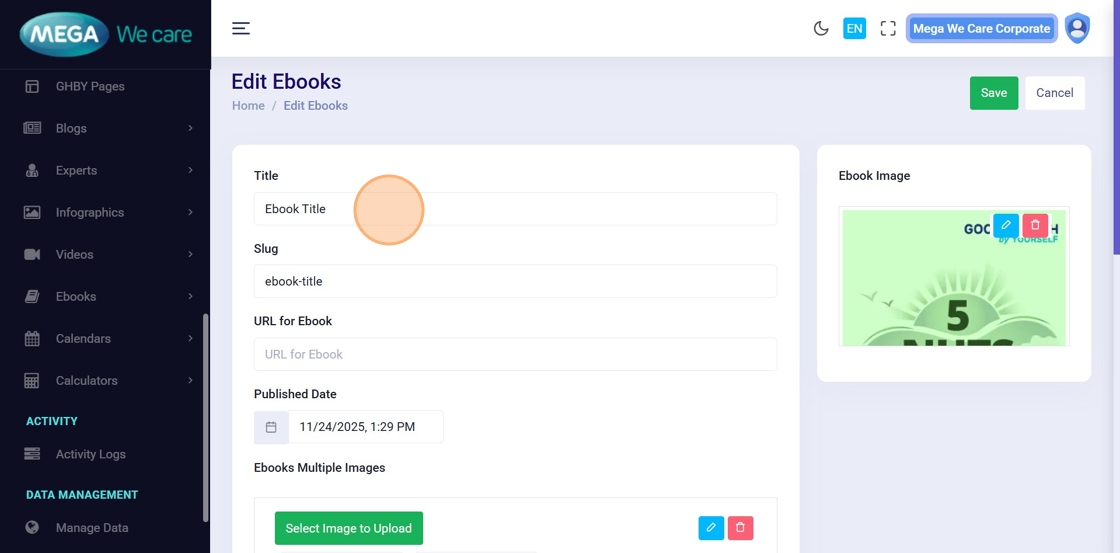Open the EN language selector
The height and width of the screenshot is (553, 1120).
click(854, 28)
